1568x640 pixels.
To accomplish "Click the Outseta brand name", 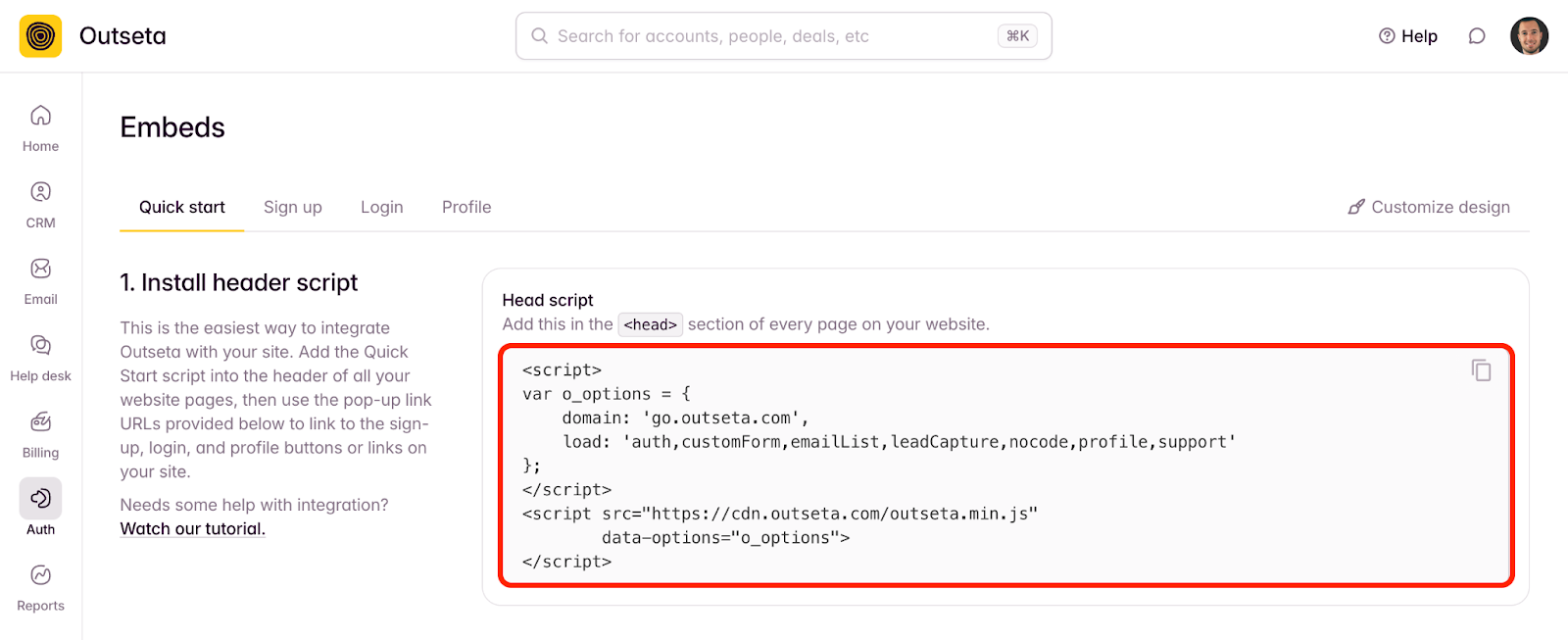I will 122,36.
